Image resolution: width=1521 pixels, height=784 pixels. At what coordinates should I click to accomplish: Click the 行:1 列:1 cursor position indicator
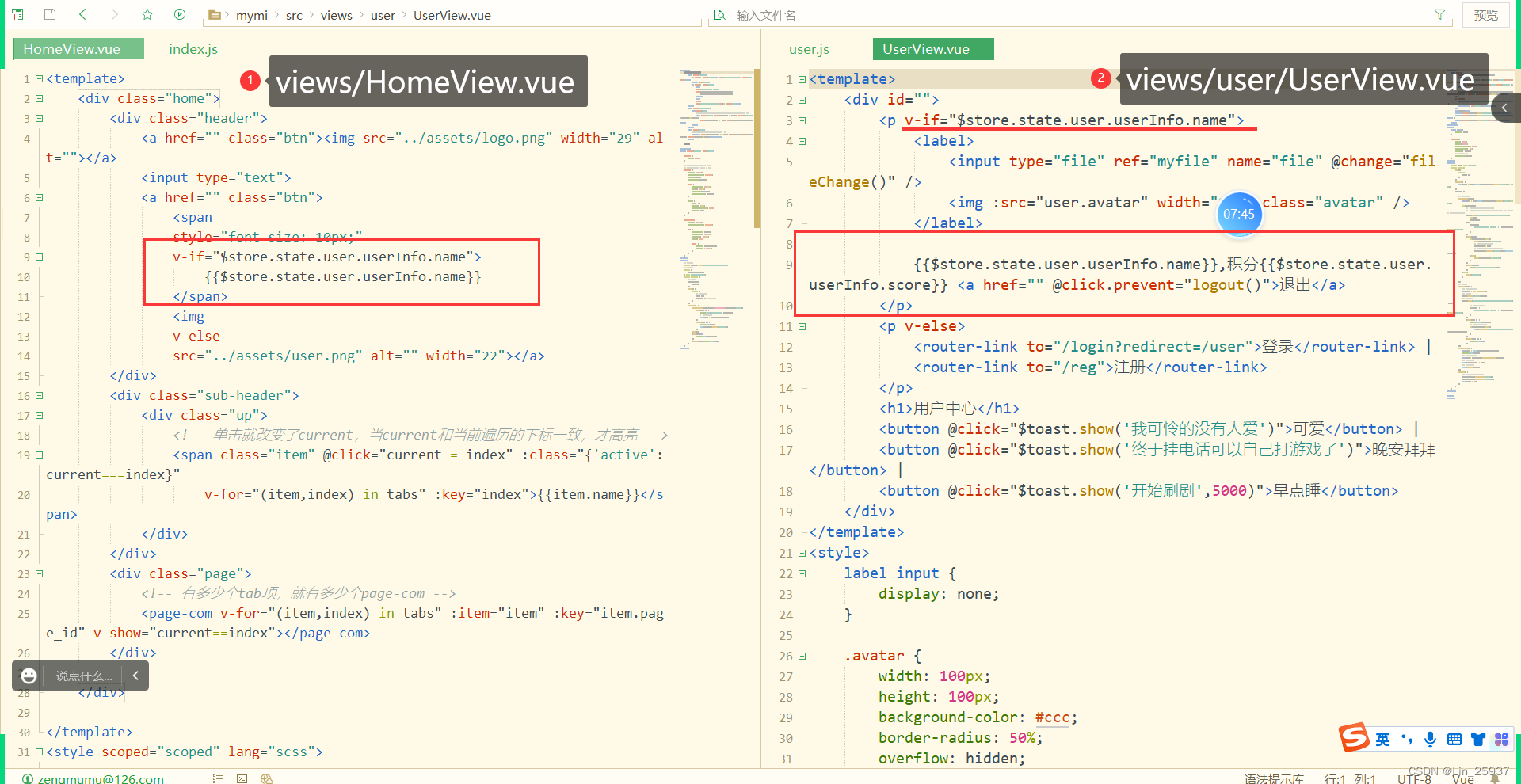(x=1350, y=779)
